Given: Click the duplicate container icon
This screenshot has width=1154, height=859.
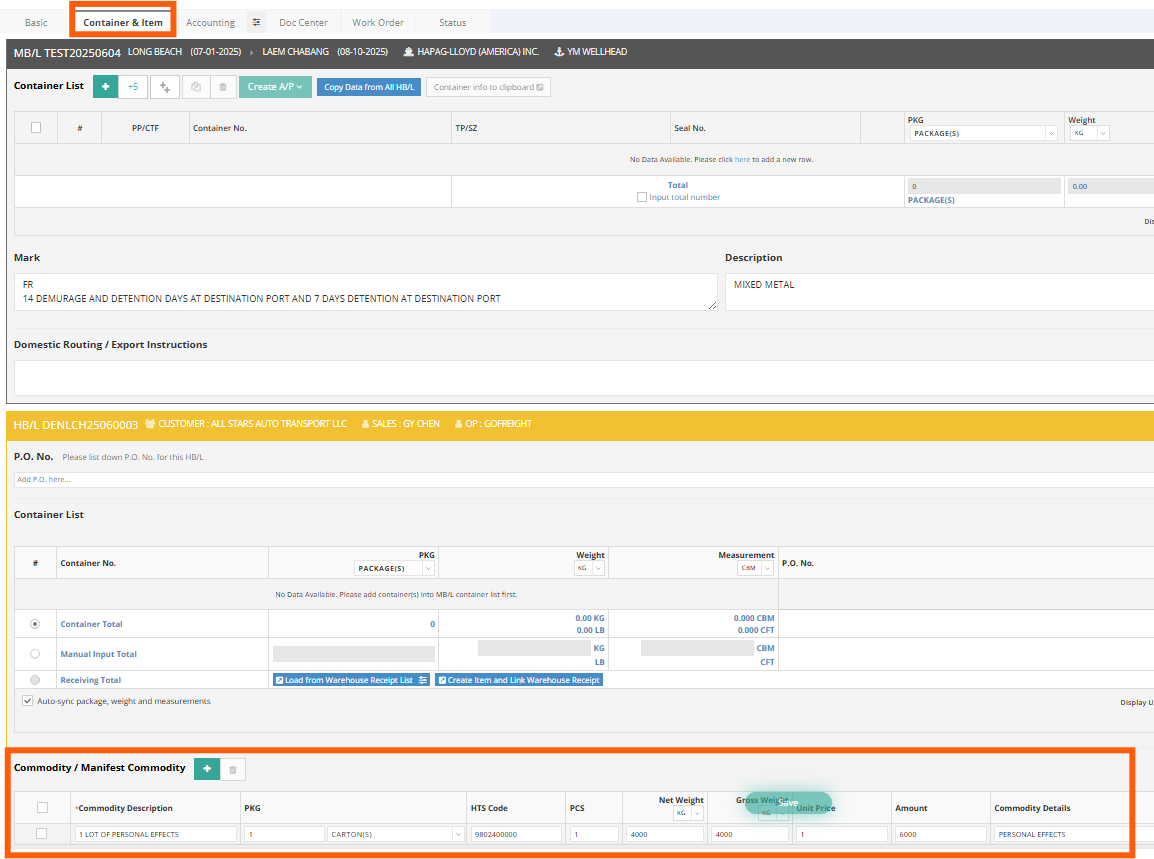Looking at the screenshot, I should [x=196, y=87].
